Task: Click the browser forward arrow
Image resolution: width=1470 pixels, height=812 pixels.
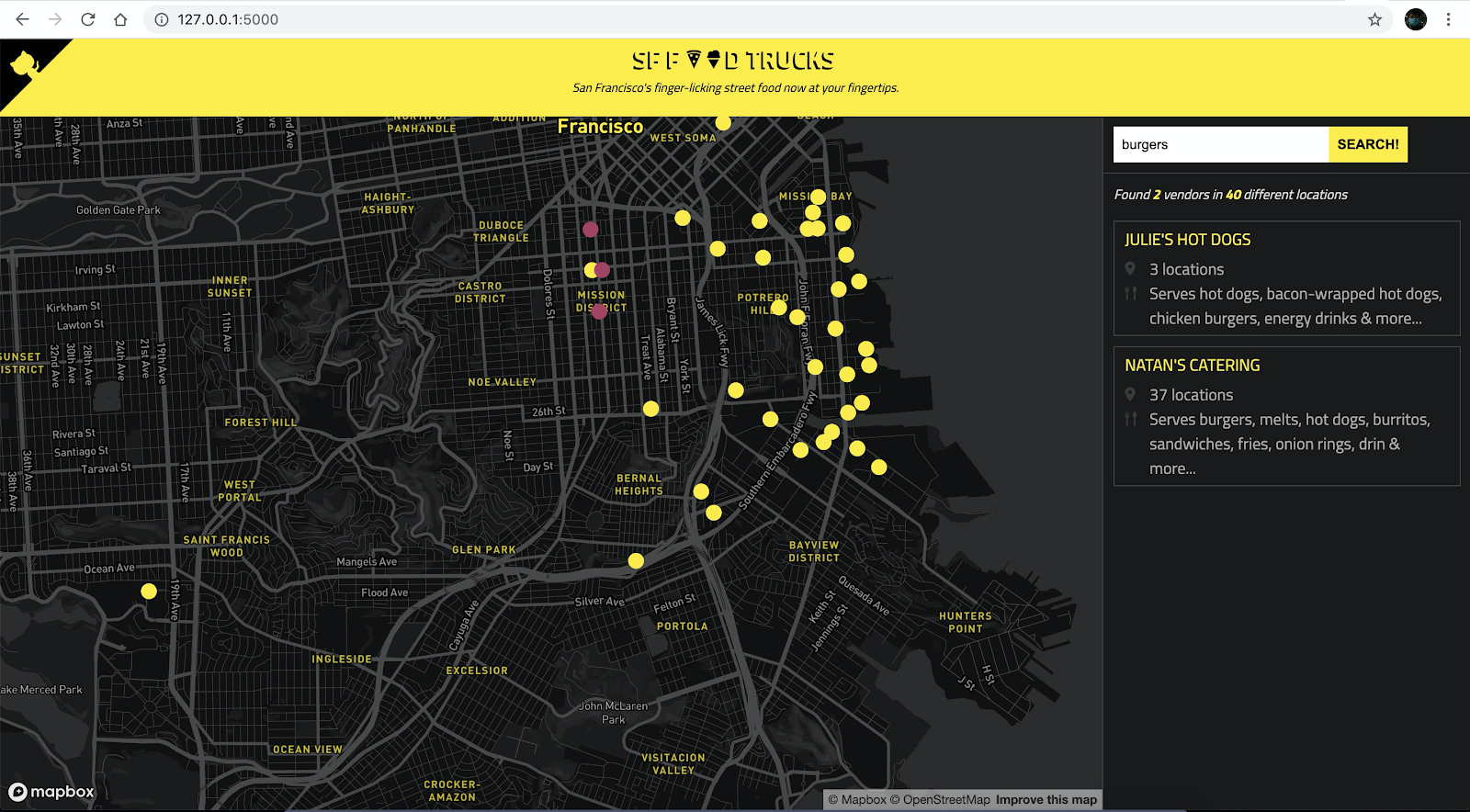Action: (55, 19)
